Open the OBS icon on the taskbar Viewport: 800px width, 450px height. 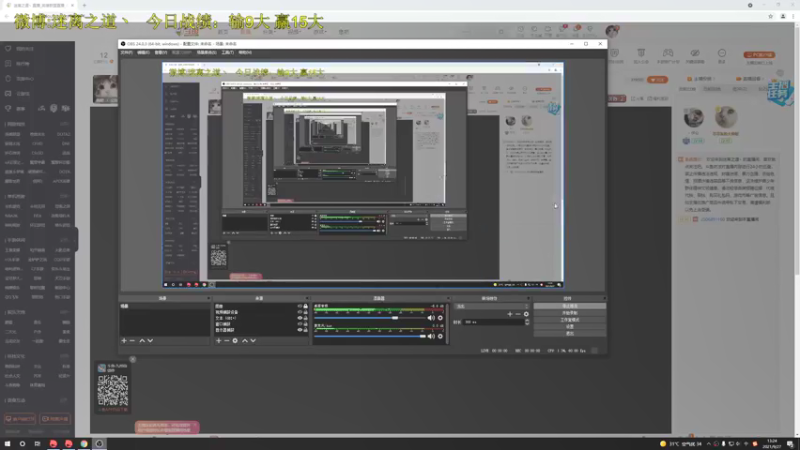point(99,444)
